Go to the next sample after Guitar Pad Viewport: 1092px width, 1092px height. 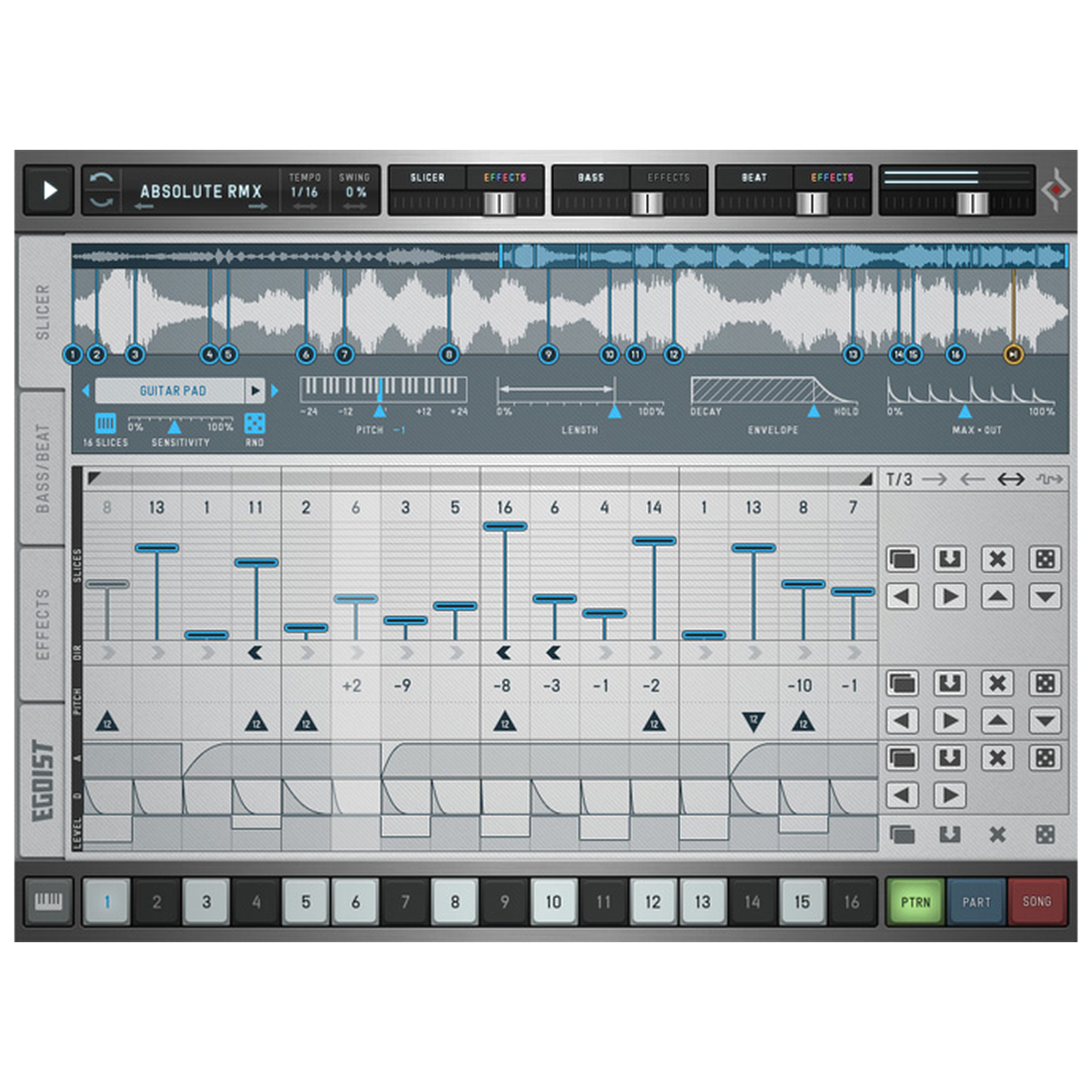275,390
